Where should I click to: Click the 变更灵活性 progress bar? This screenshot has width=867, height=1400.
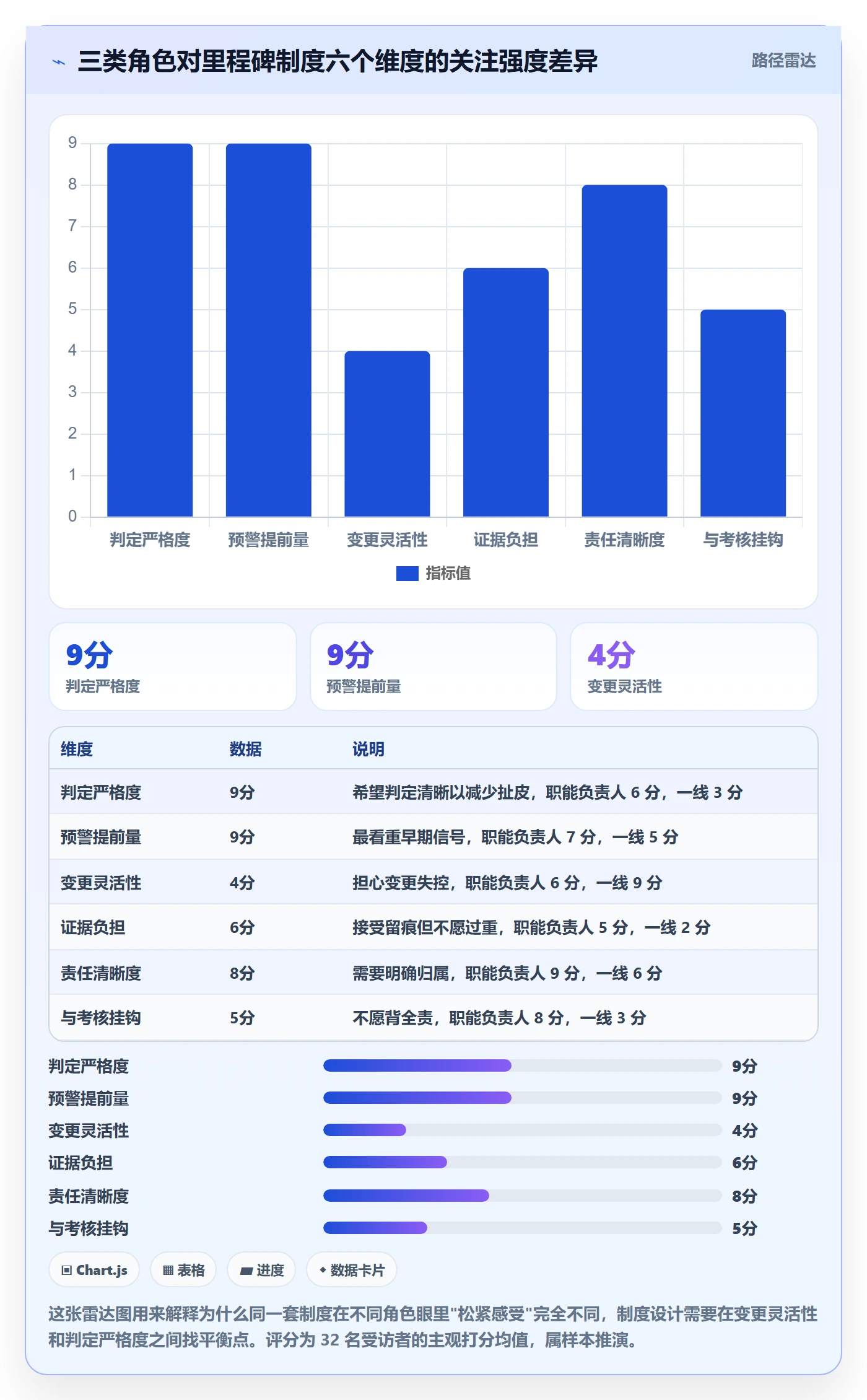522,1130
